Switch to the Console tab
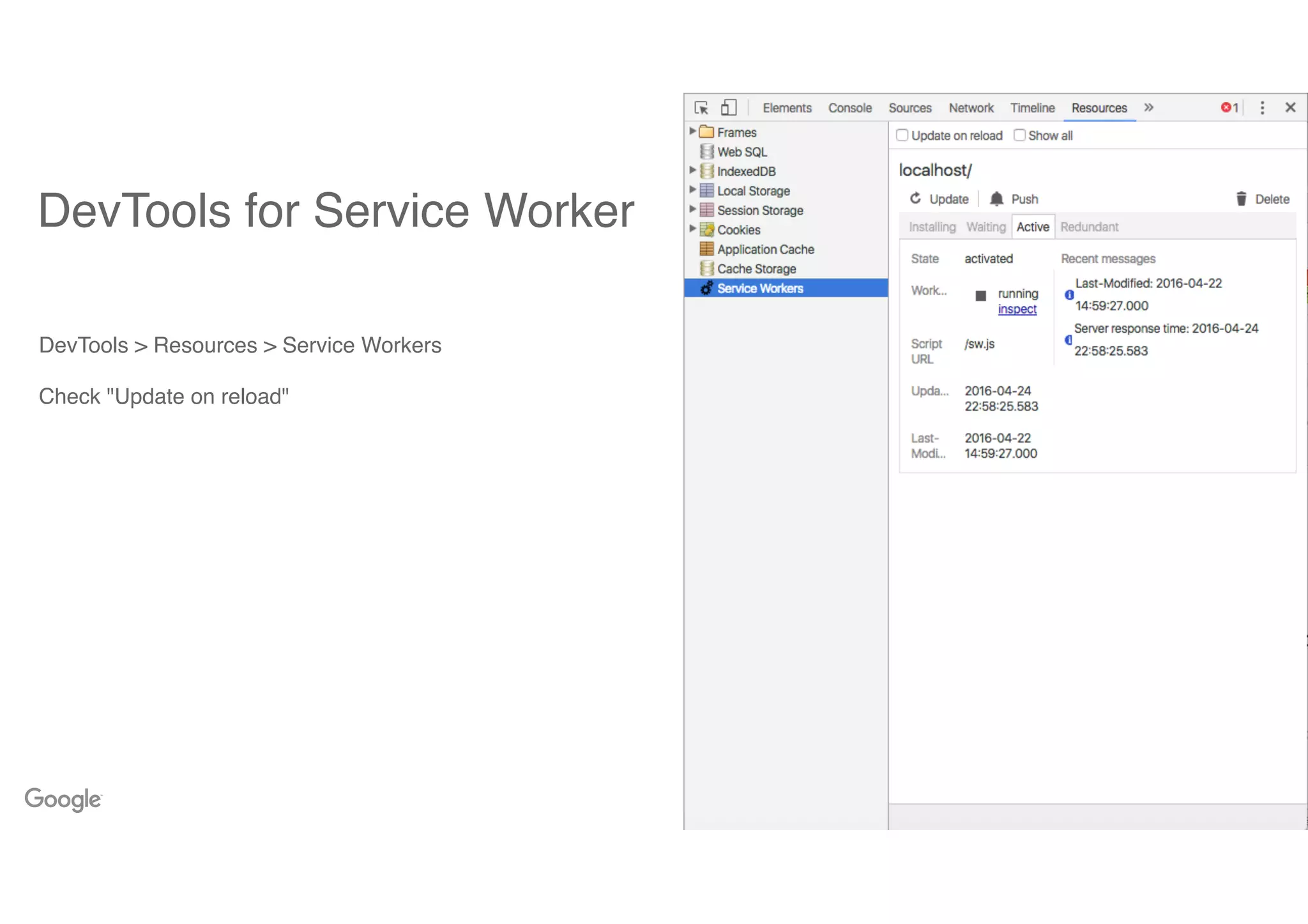Image resolution: width=1308 pixels, height=924 pixels. click(849, 108)
